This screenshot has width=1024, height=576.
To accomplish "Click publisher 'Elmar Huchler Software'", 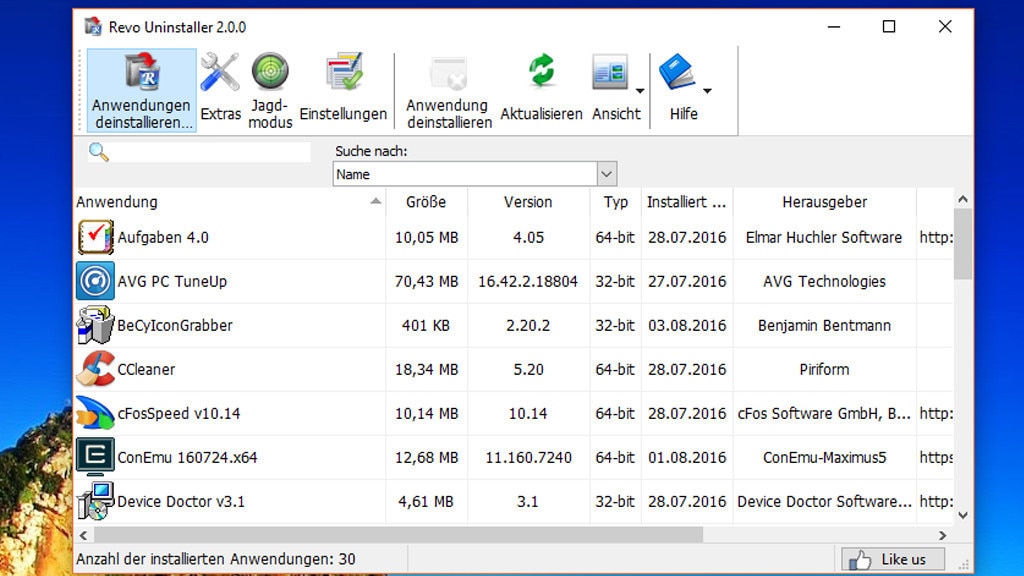I will pyautogui.click(x=824, y=238).
